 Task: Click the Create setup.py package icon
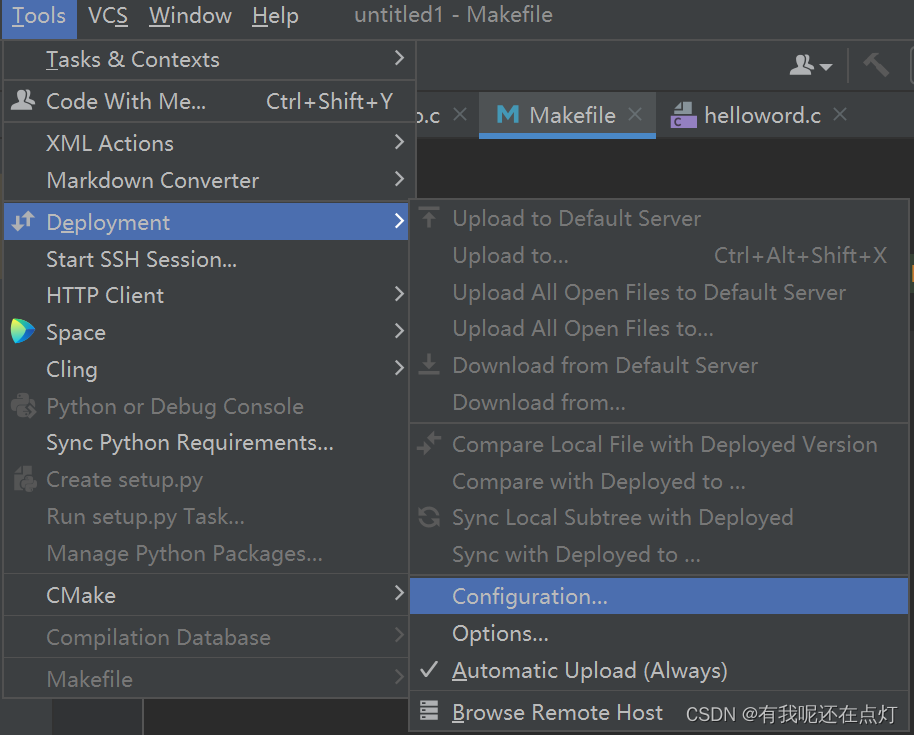click(x=23, y=479)
